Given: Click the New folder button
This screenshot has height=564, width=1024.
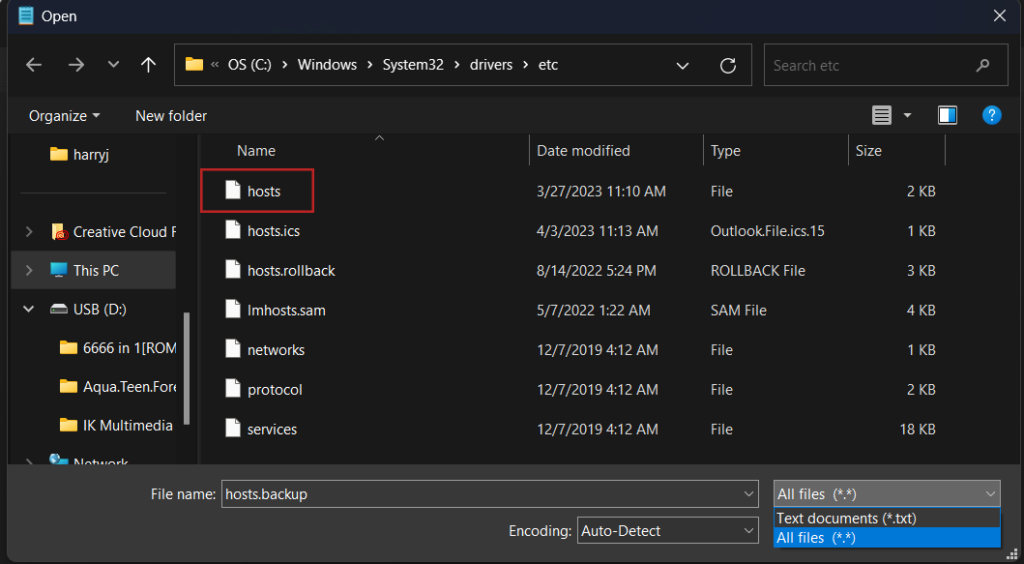Looking at the screenshot, I should (171, 116).
